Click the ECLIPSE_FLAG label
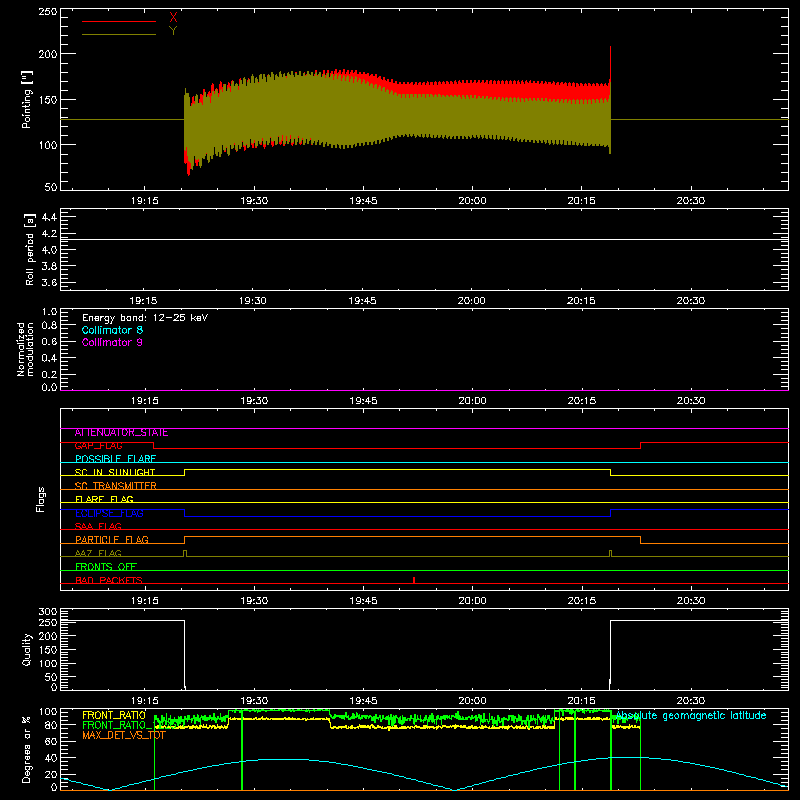The image size is (800, 800). pos(109,513)
